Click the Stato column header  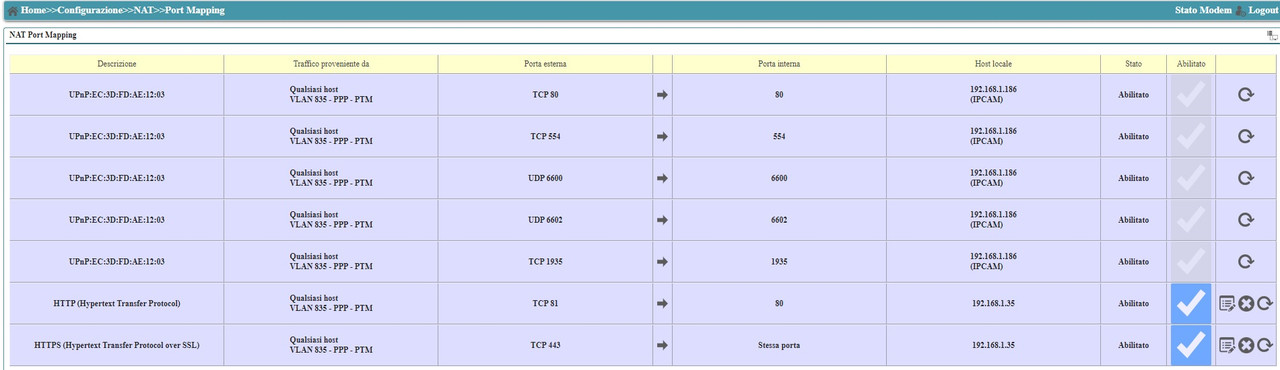[x=1133, y=64]
